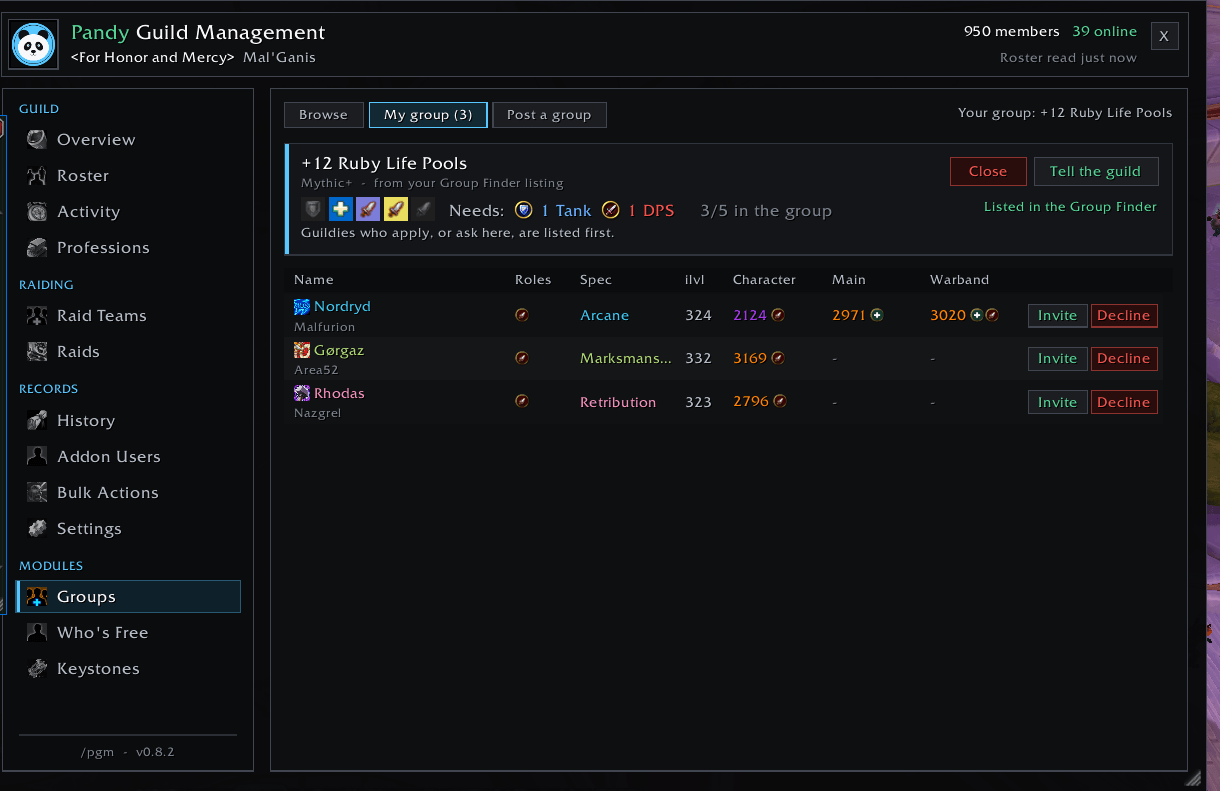1220x791 pixels.
Task: Open Addon Users via its icon
Action: tap(37, 456)
